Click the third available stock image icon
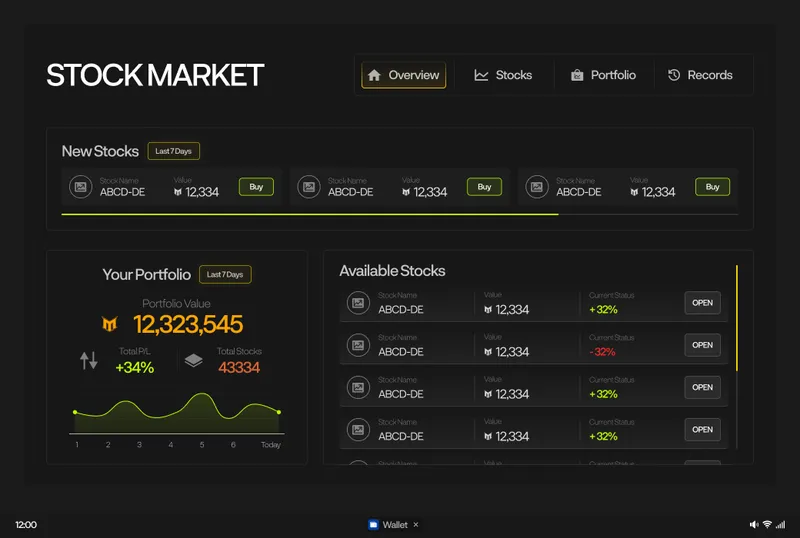800x538 pixels. tap(358, 387)
